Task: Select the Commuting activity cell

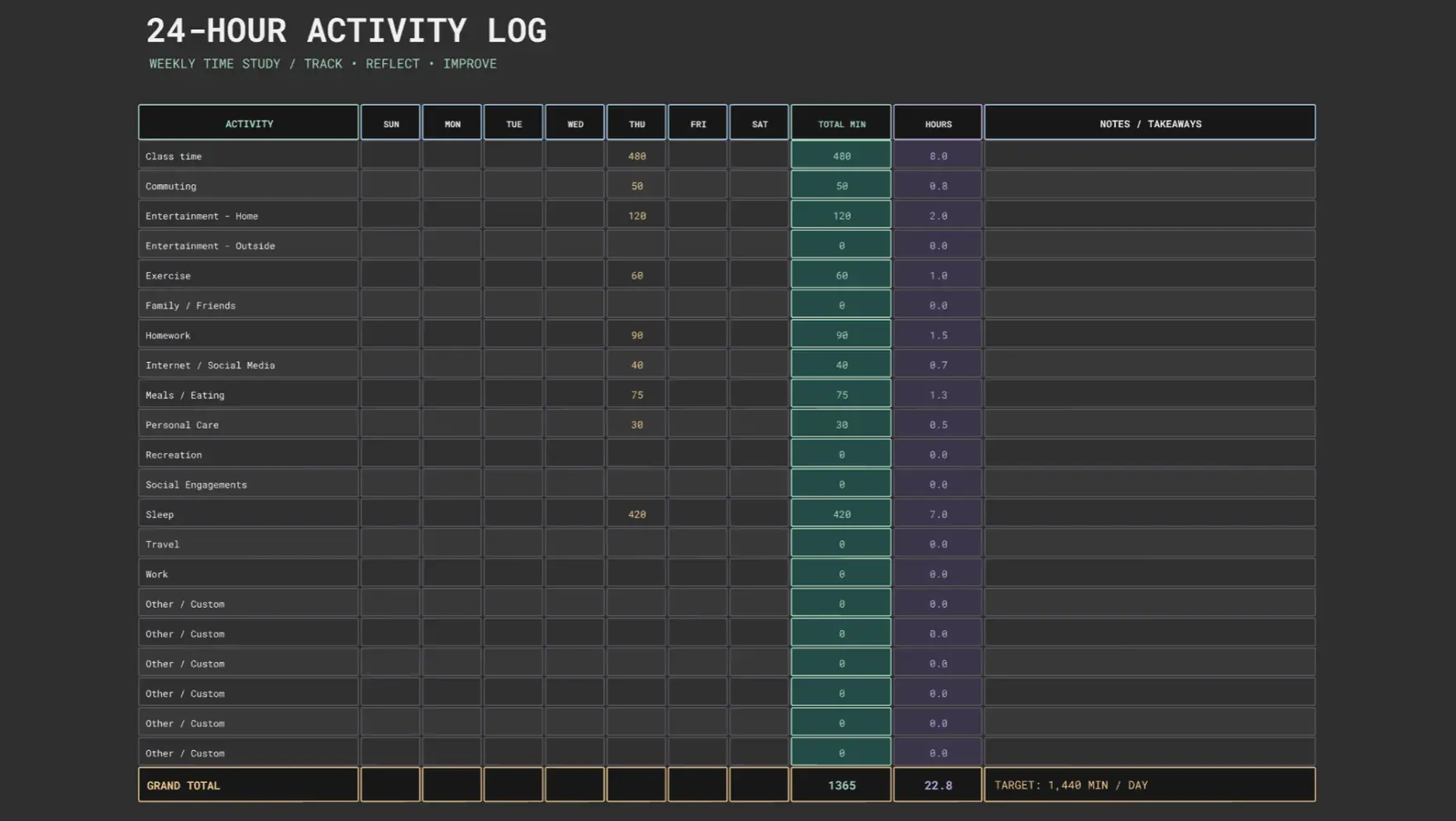Action: (248, 185)
